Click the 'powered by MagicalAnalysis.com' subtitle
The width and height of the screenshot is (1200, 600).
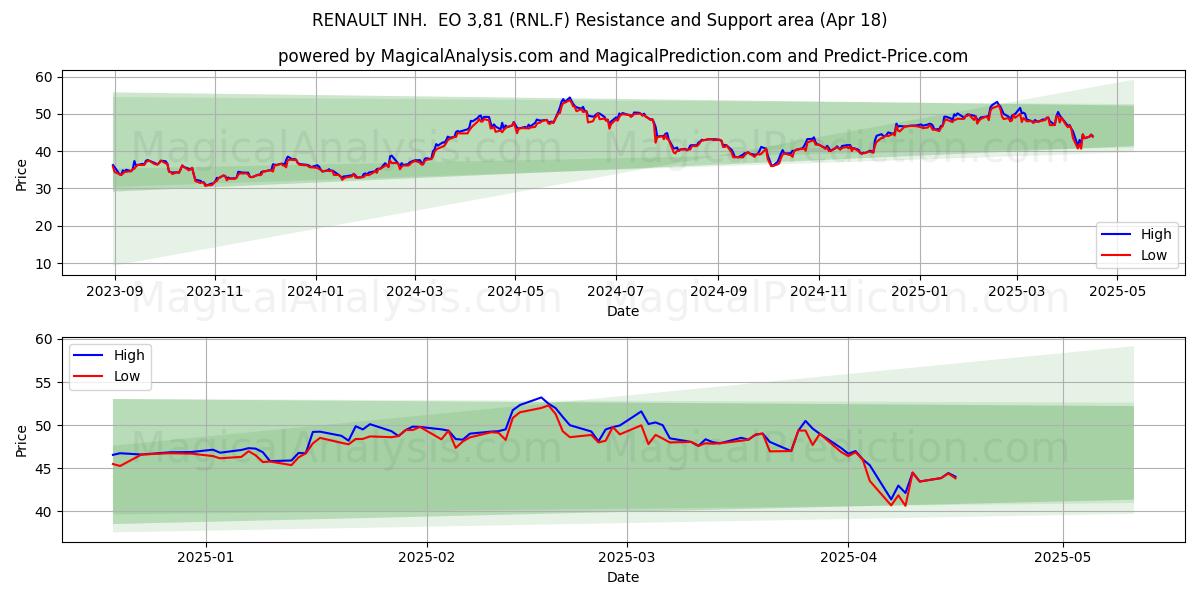point(623,56)
